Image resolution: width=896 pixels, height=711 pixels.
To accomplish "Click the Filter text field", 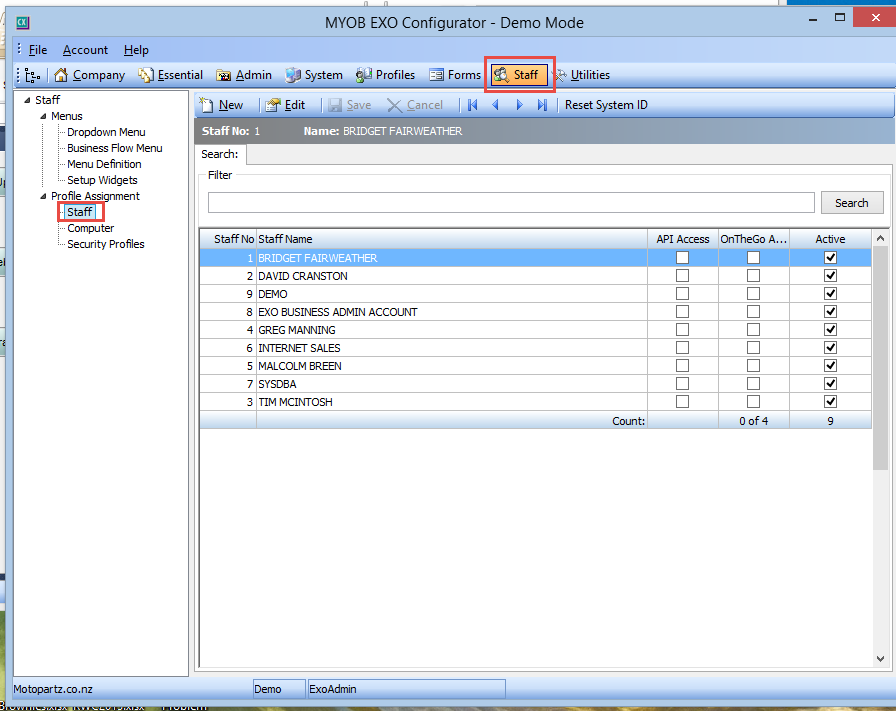I will [x=511, y=203].
